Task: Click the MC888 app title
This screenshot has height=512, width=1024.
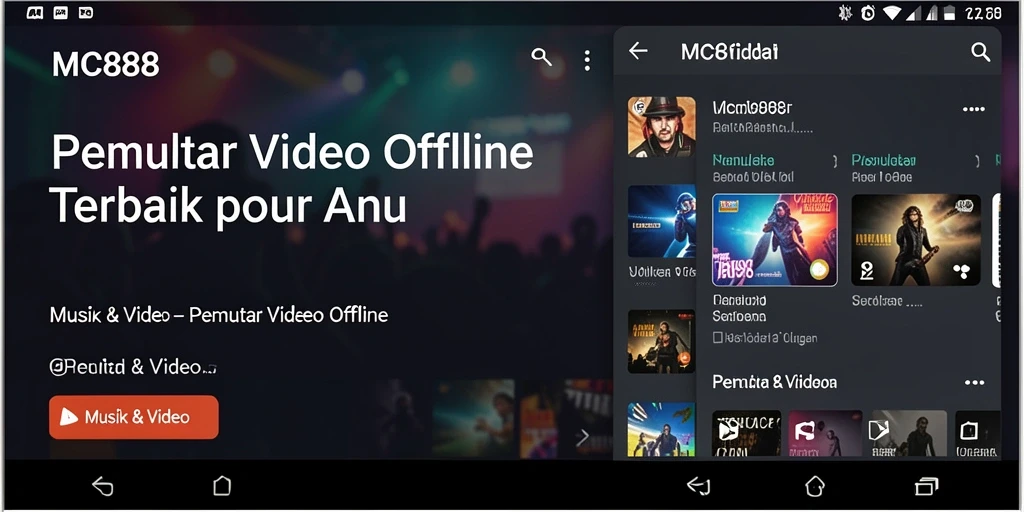Action: [x=105, y=64]
